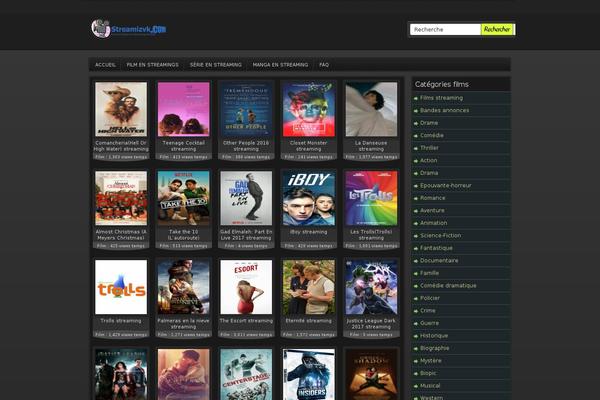The height and width of the screenshot is (400, 600).
Task: Select the Other People 2016 poster
Action: coord(246,109)
